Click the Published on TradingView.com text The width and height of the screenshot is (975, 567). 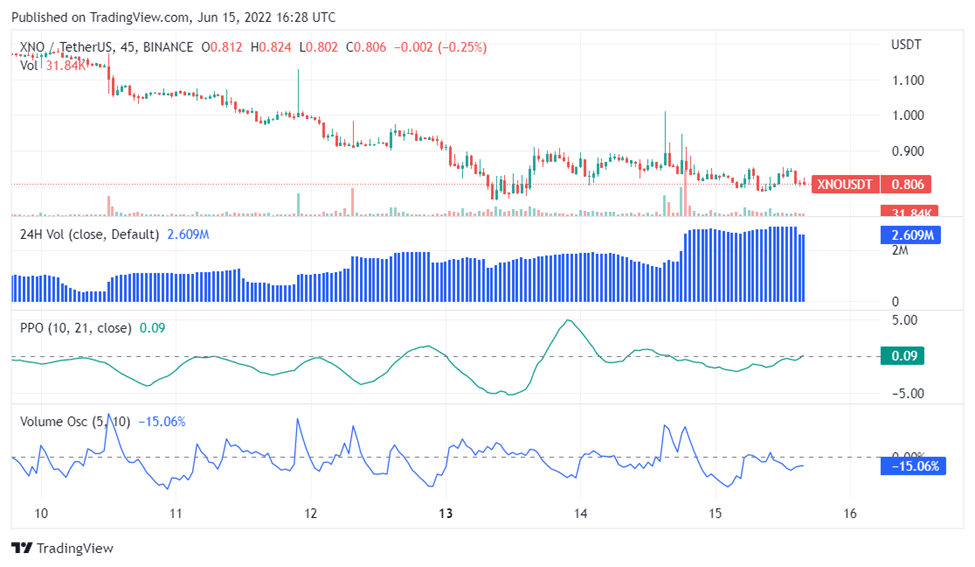(173, 17)
